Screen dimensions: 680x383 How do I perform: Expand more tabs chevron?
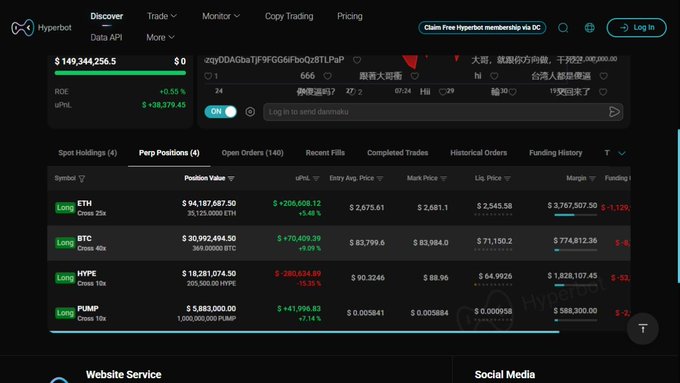point(621,153)
